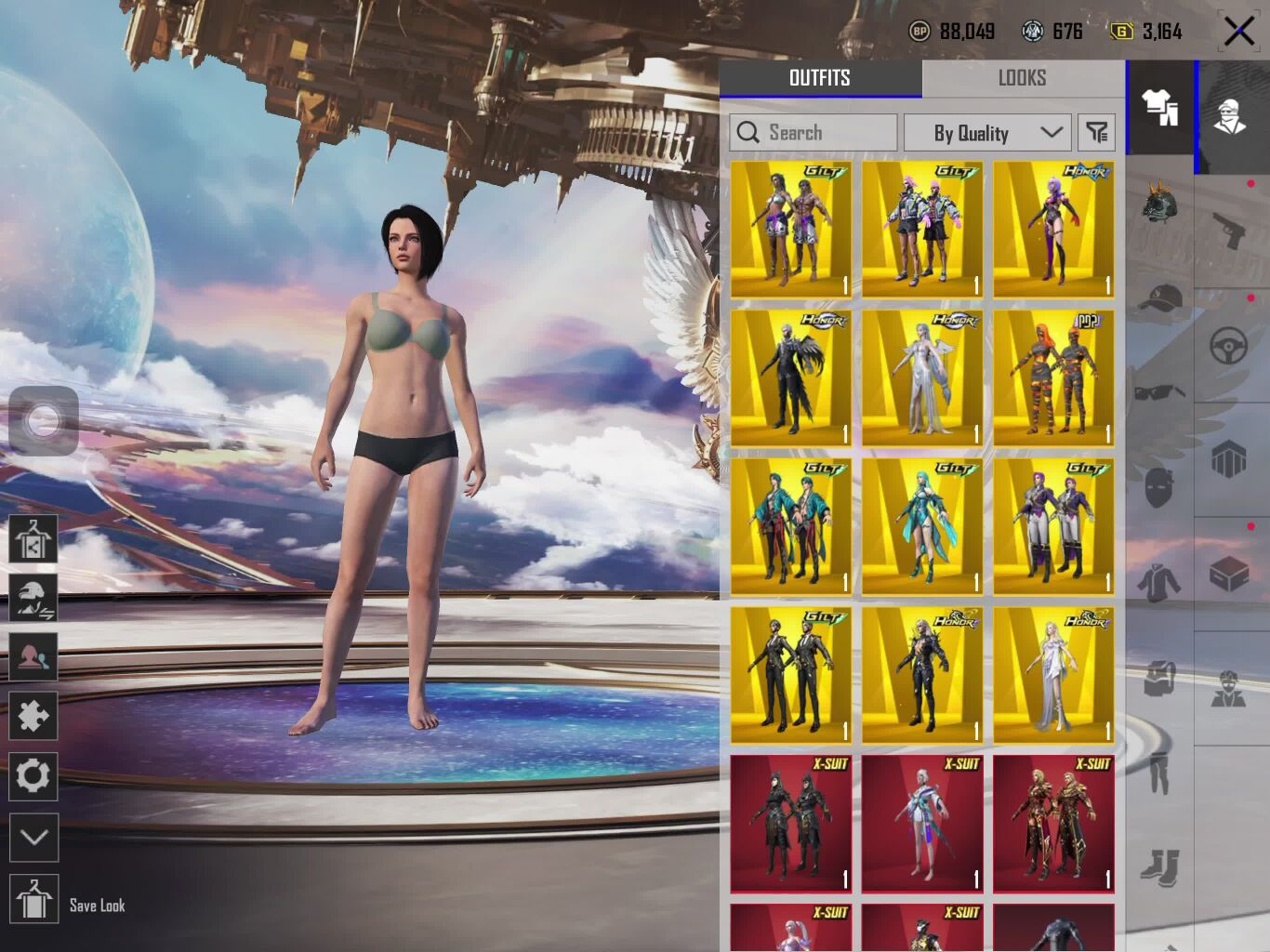Select the X-Suit dark armor duo

coord(791,824)
